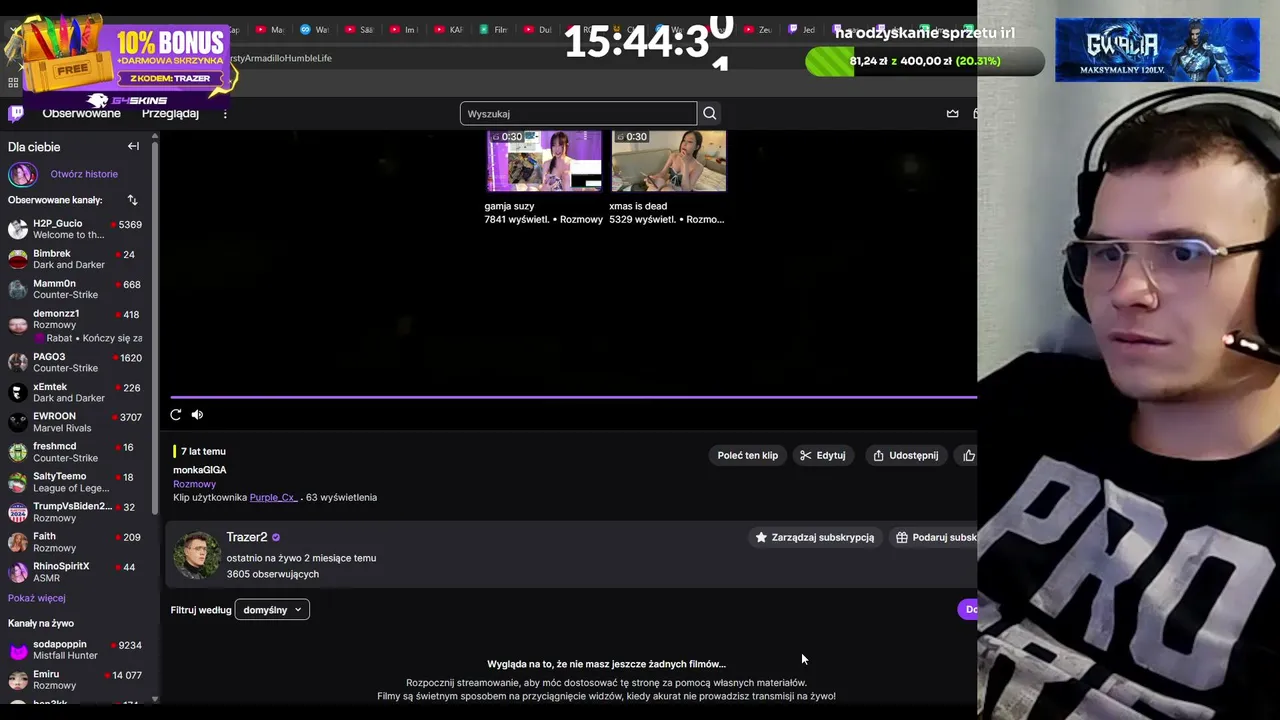Open demonzz1's channel avatar
Screen dimensions: 1280x720
pyautogui.click(x=18, y=324)
